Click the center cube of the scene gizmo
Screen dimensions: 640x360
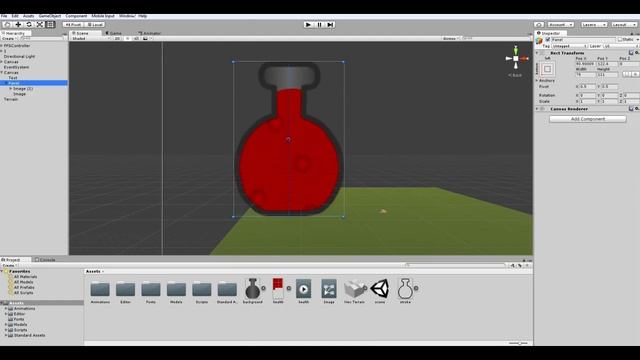point(516,59)
